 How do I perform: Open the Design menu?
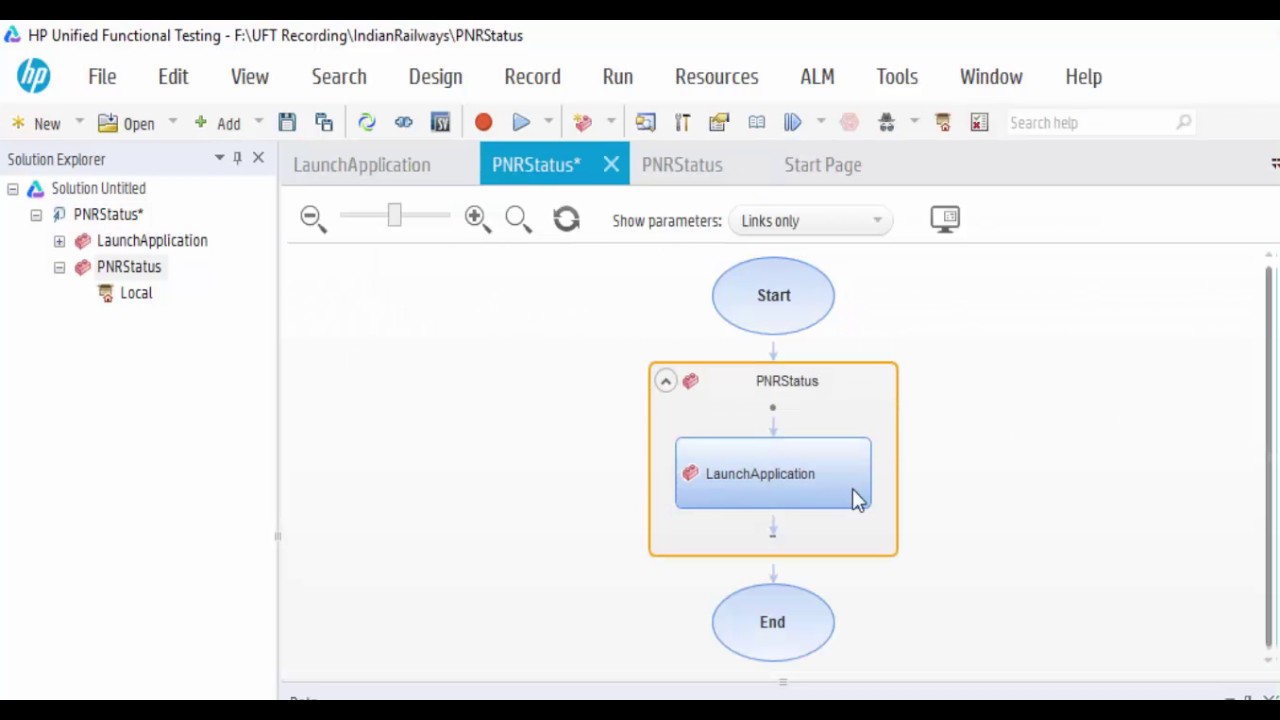click(435, 77)
